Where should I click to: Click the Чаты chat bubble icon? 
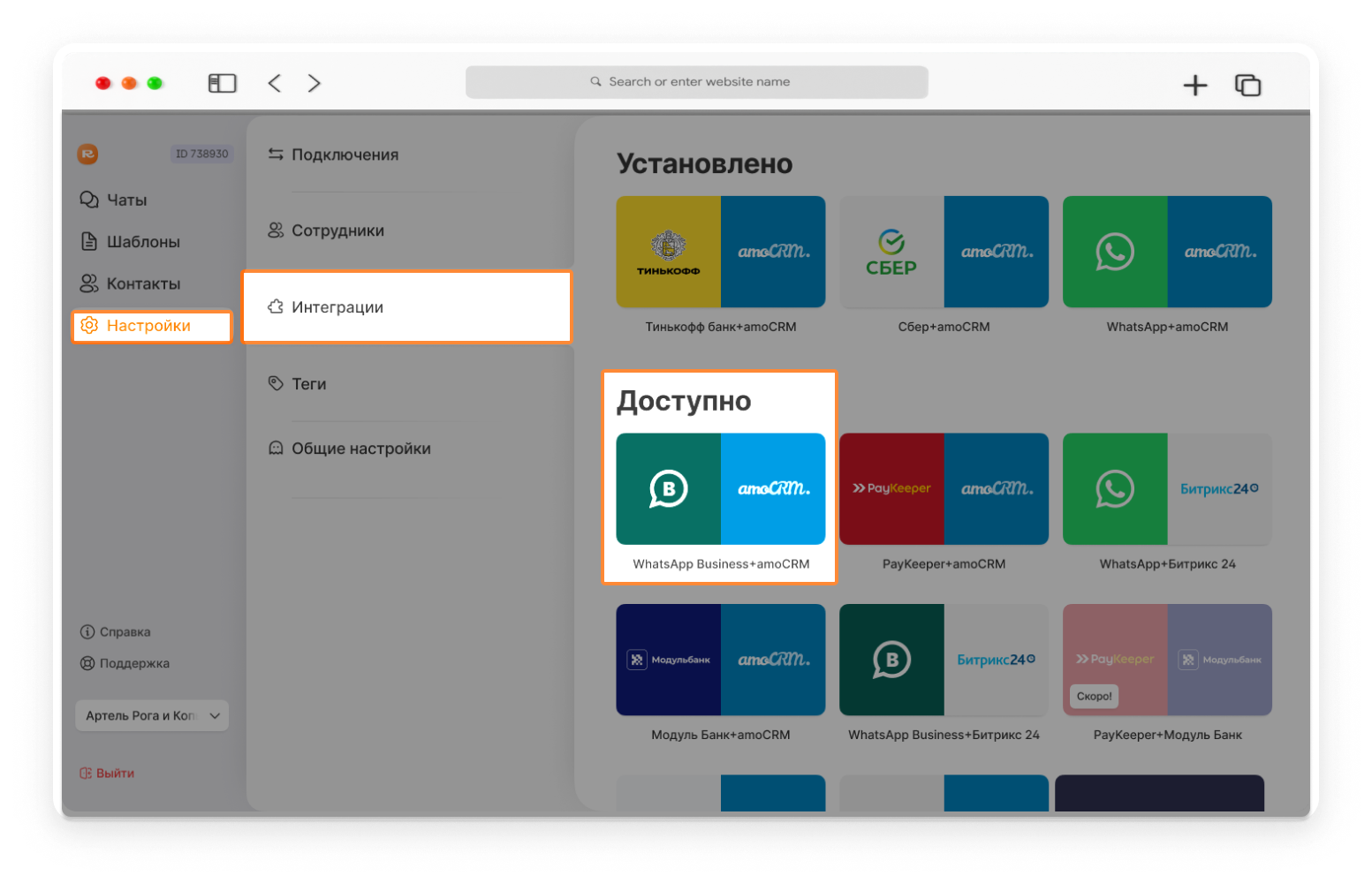89,200
